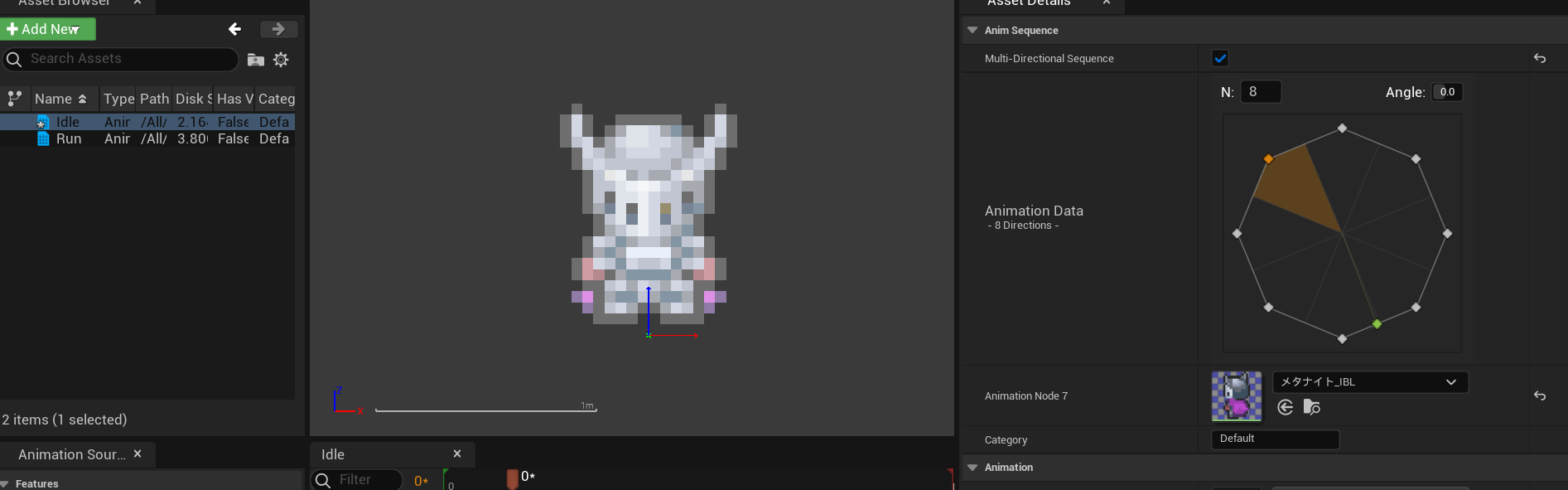The height and width of the screenshot is (490, 1568).
Task: Close the Idle tab
Action: [457, 454]
